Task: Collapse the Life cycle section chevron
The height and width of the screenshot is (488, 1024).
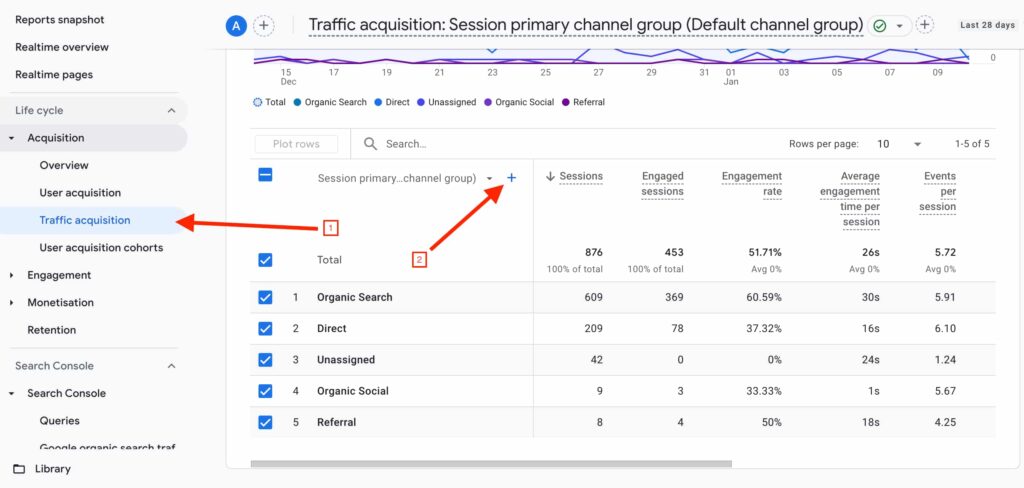Action: [x=171, y=110]
